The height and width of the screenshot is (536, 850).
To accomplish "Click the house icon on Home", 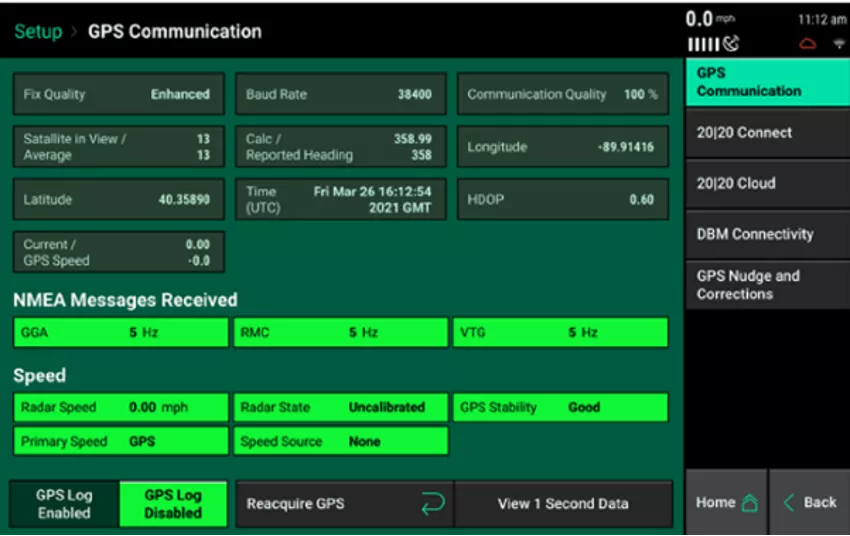I will [749, 504].
